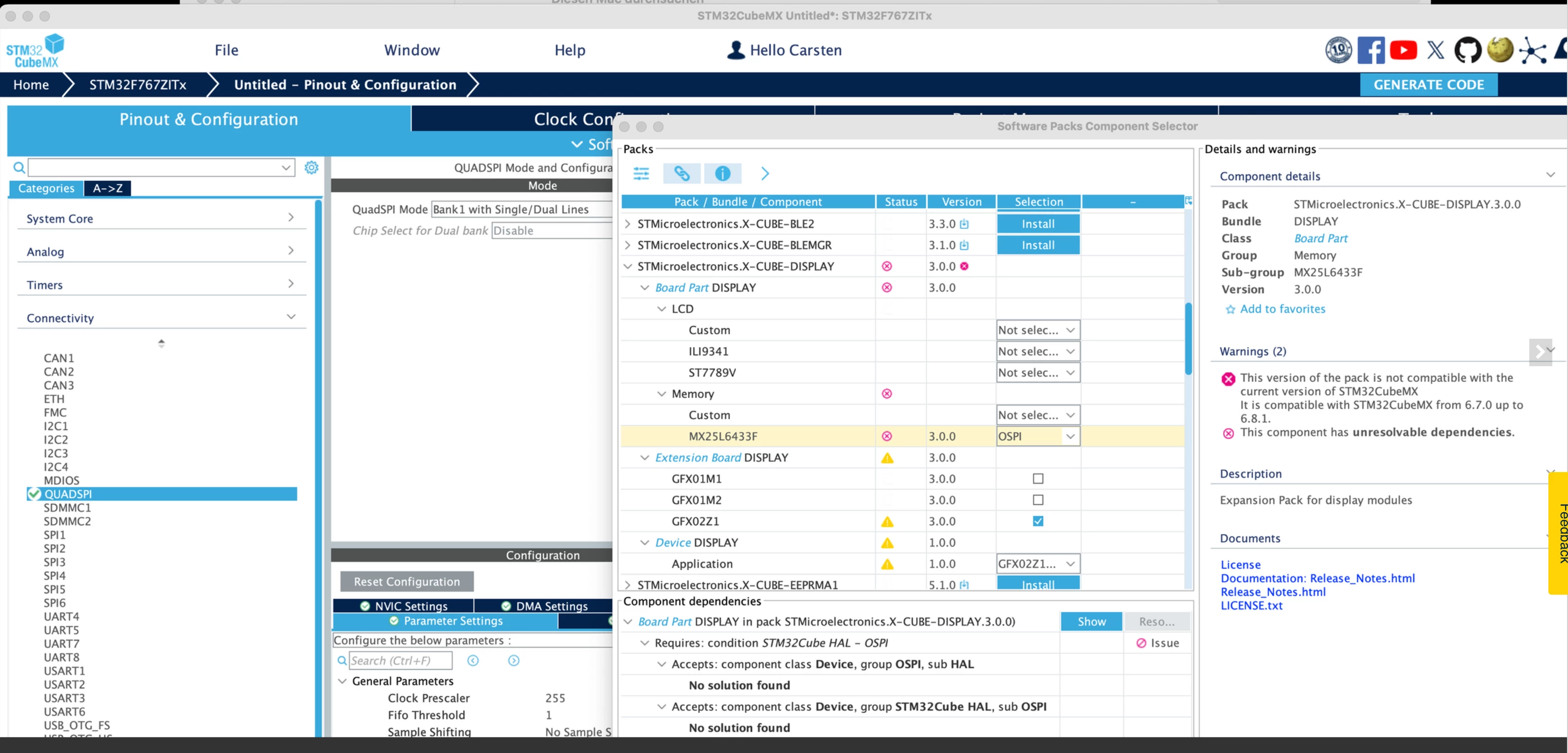This screenshot has width=1568, height=753.
Task: Click the next search result arrow in parameters
Action: pyautogui.click(x=513, y=660)
